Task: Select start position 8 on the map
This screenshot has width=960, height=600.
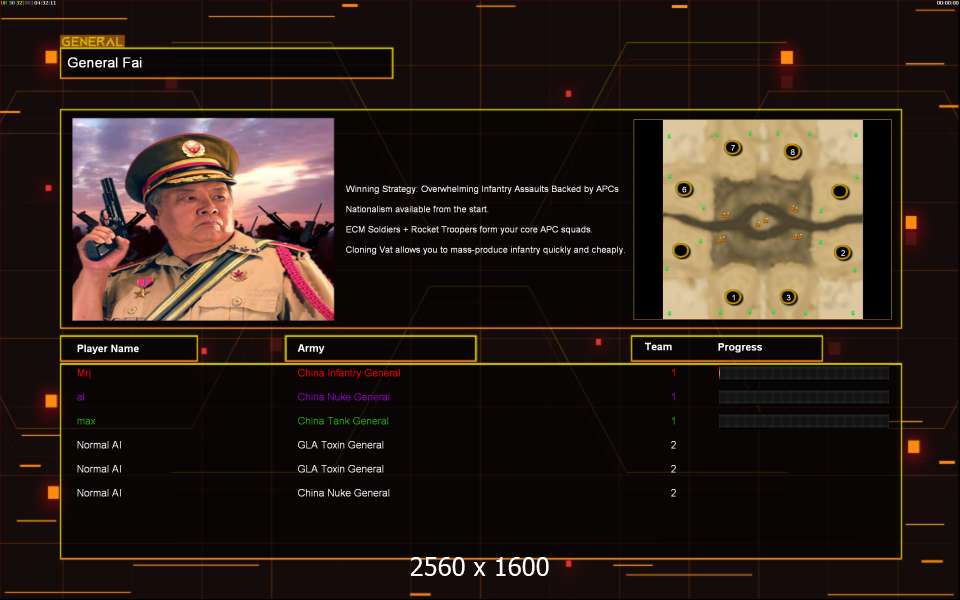Action: (792, 151)
